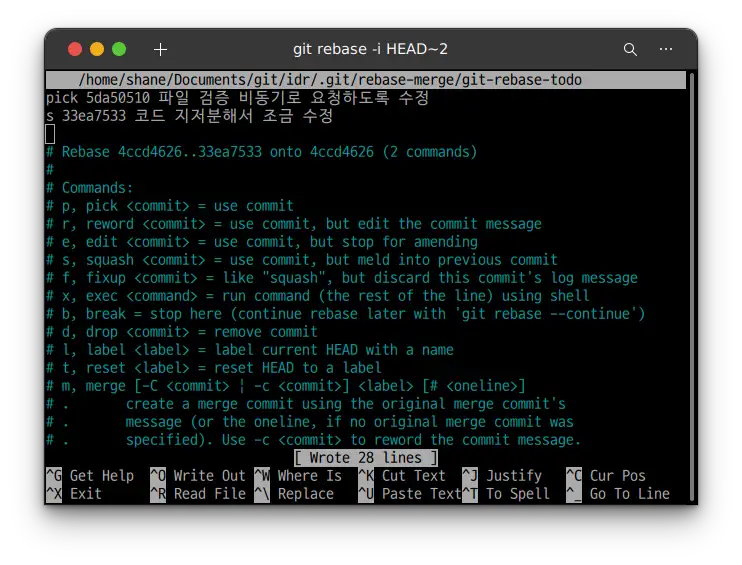The width and height of the screenshot is (742, 565).
Task: Click the ^W Where Is shortcut
Action: [298, 476]
